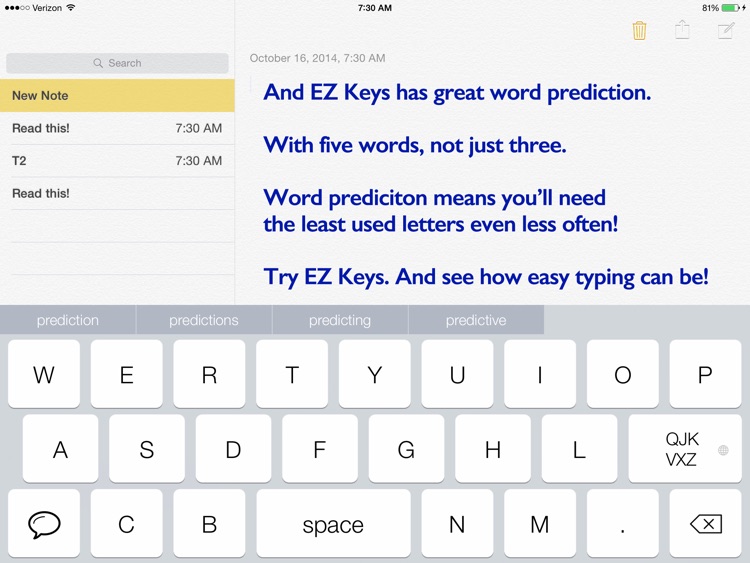Image resolution: width=750 pixels, height=563 pixels.
Task: Tap the N key
Action: [458, 524]
